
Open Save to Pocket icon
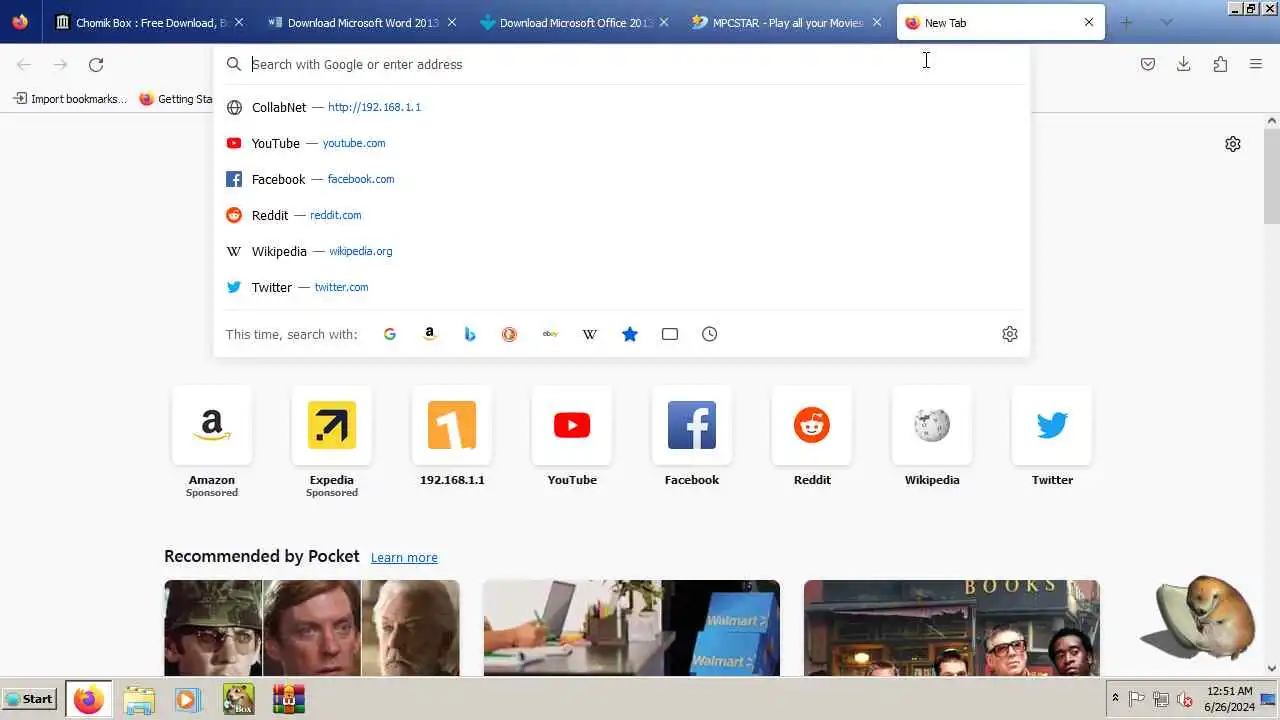point(1148,64)
